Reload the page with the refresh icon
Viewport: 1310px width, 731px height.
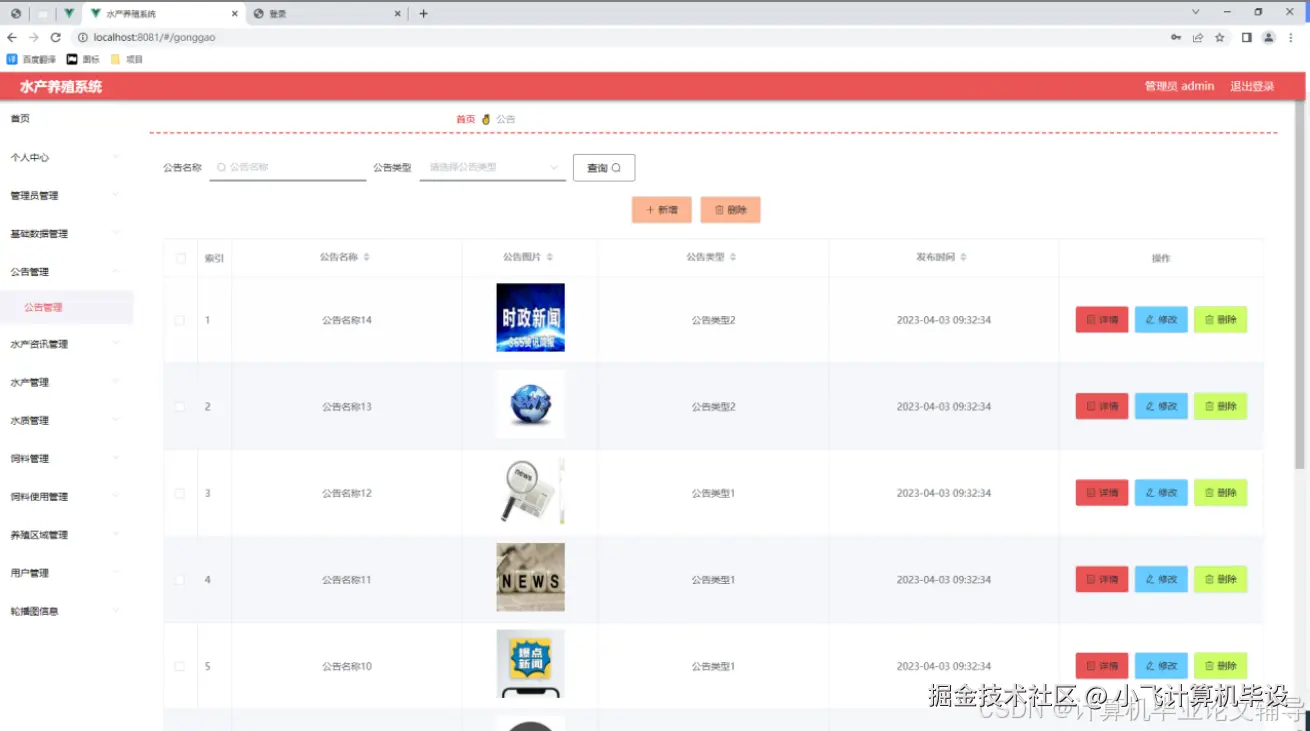pos(56,37)
